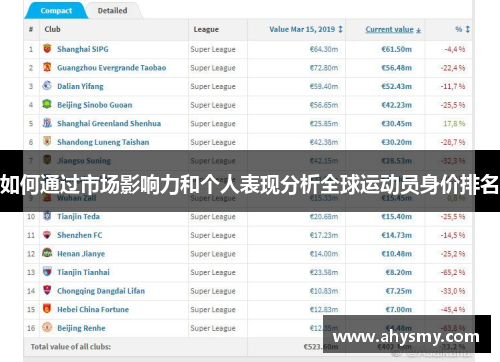Open Chongqing Dangdai Lifan club page

tap(101, 291)
